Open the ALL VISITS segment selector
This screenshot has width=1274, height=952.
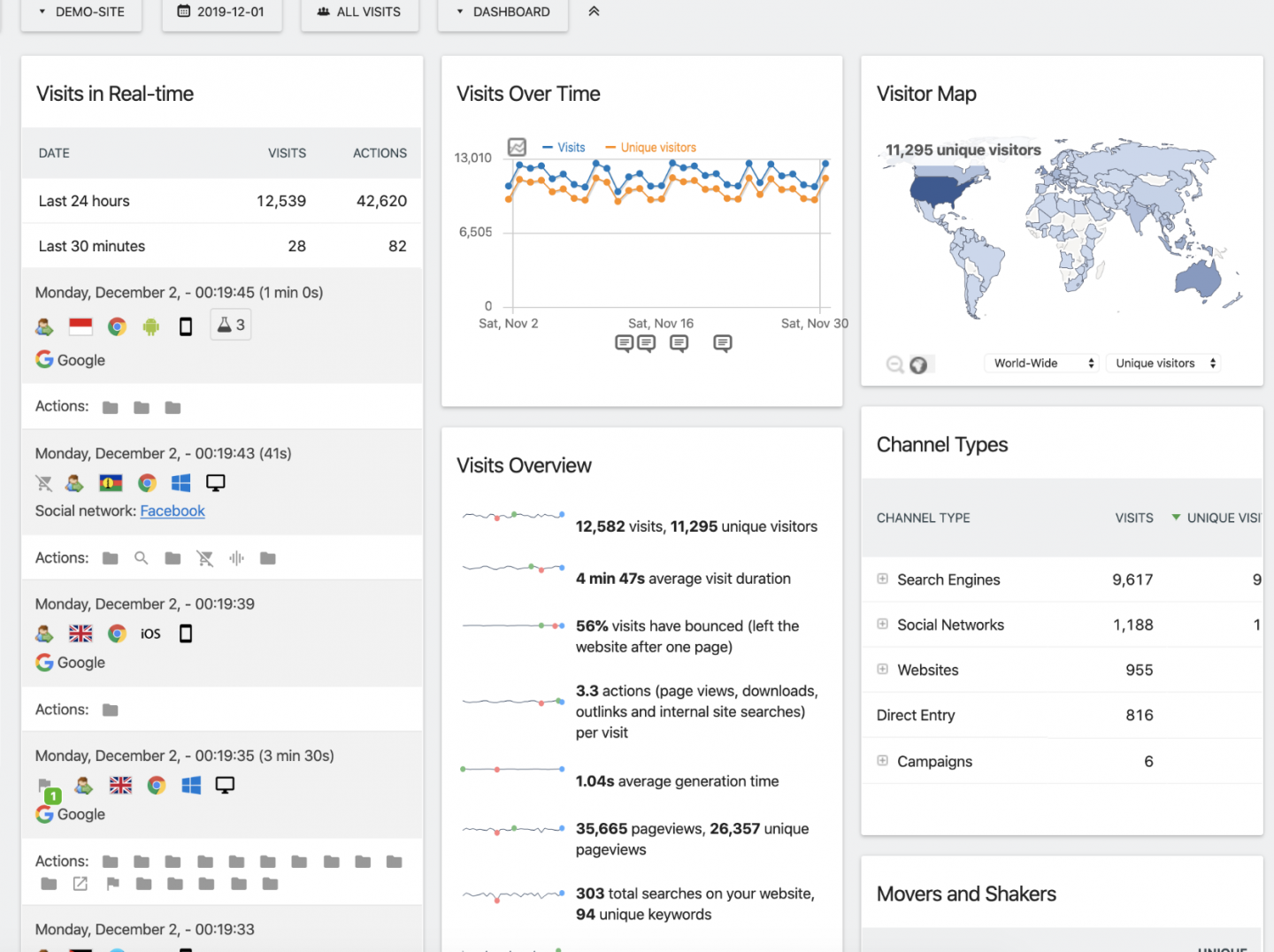[x=359, y=12]
